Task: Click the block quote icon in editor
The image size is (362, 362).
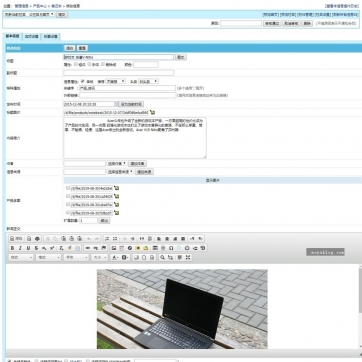Action: pos(142,239)
